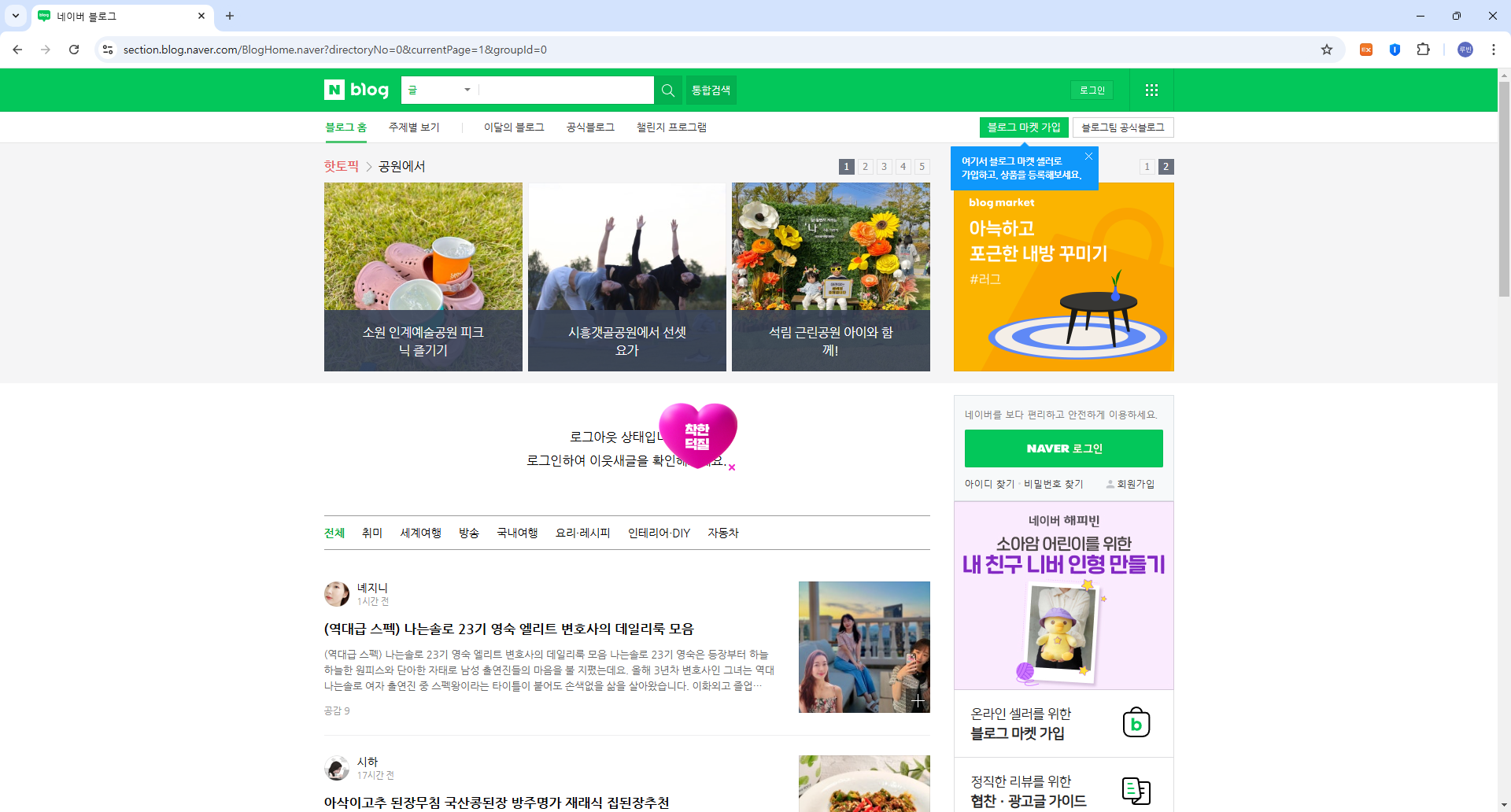
Task: Select the 자동차 category tab
Action: 723,533
